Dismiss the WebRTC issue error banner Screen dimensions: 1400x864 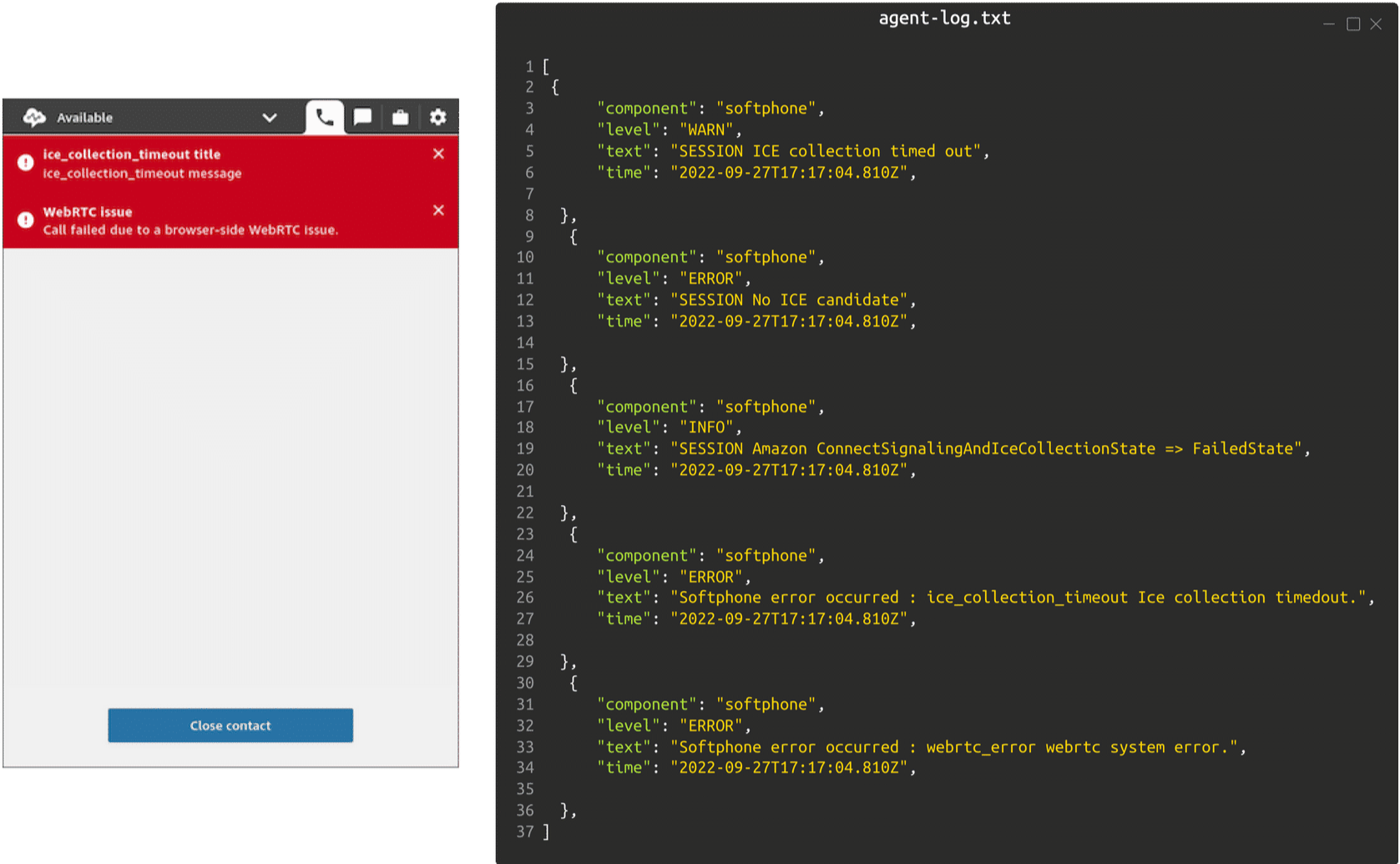click(x=438, y=210)
